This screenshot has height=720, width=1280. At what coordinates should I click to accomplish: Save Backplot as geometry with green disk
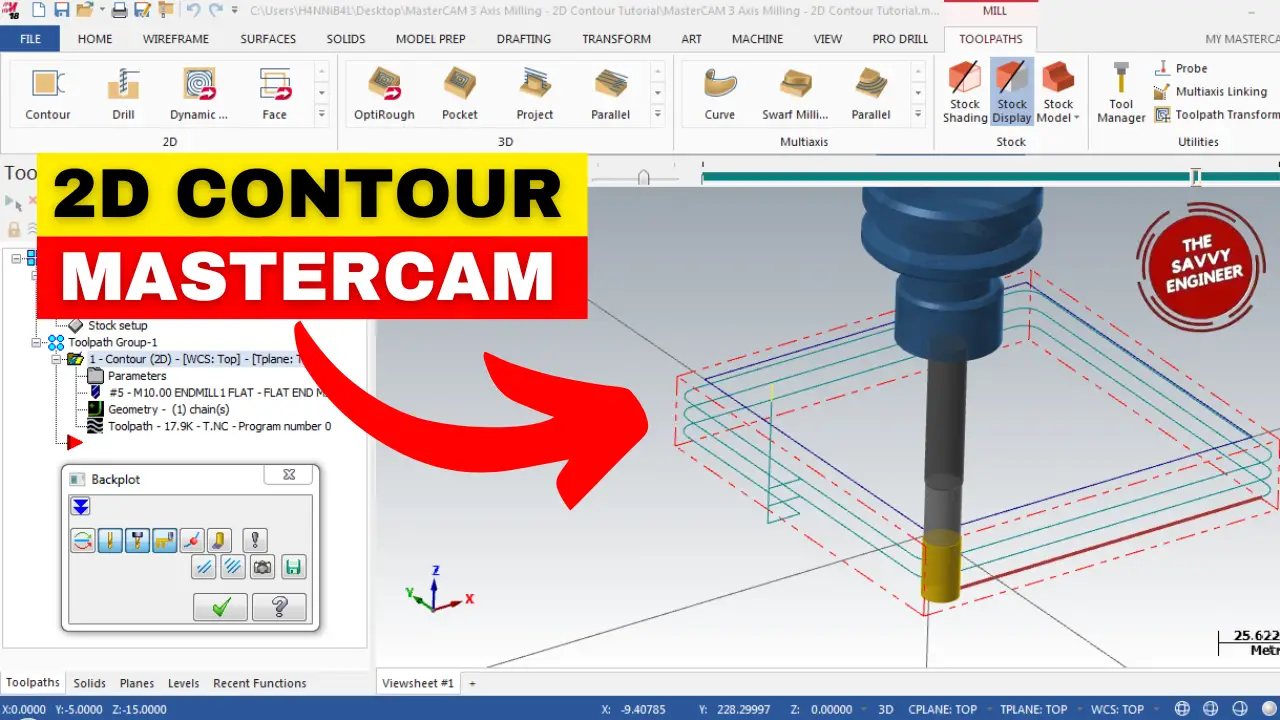[x=293, y=567]
